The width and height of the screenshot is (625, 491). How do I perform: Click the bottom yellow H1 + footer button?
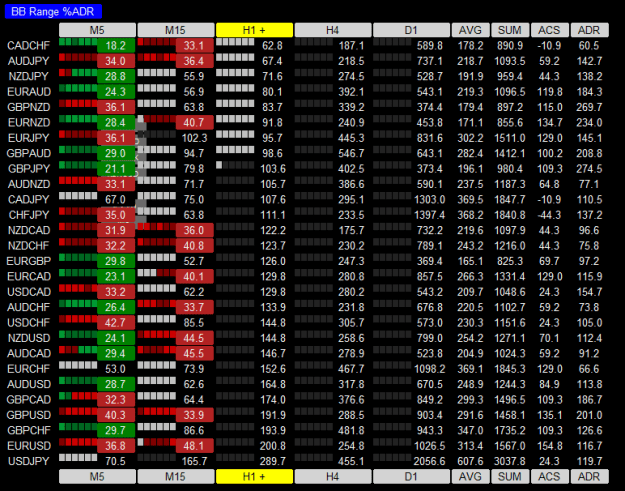254,476
